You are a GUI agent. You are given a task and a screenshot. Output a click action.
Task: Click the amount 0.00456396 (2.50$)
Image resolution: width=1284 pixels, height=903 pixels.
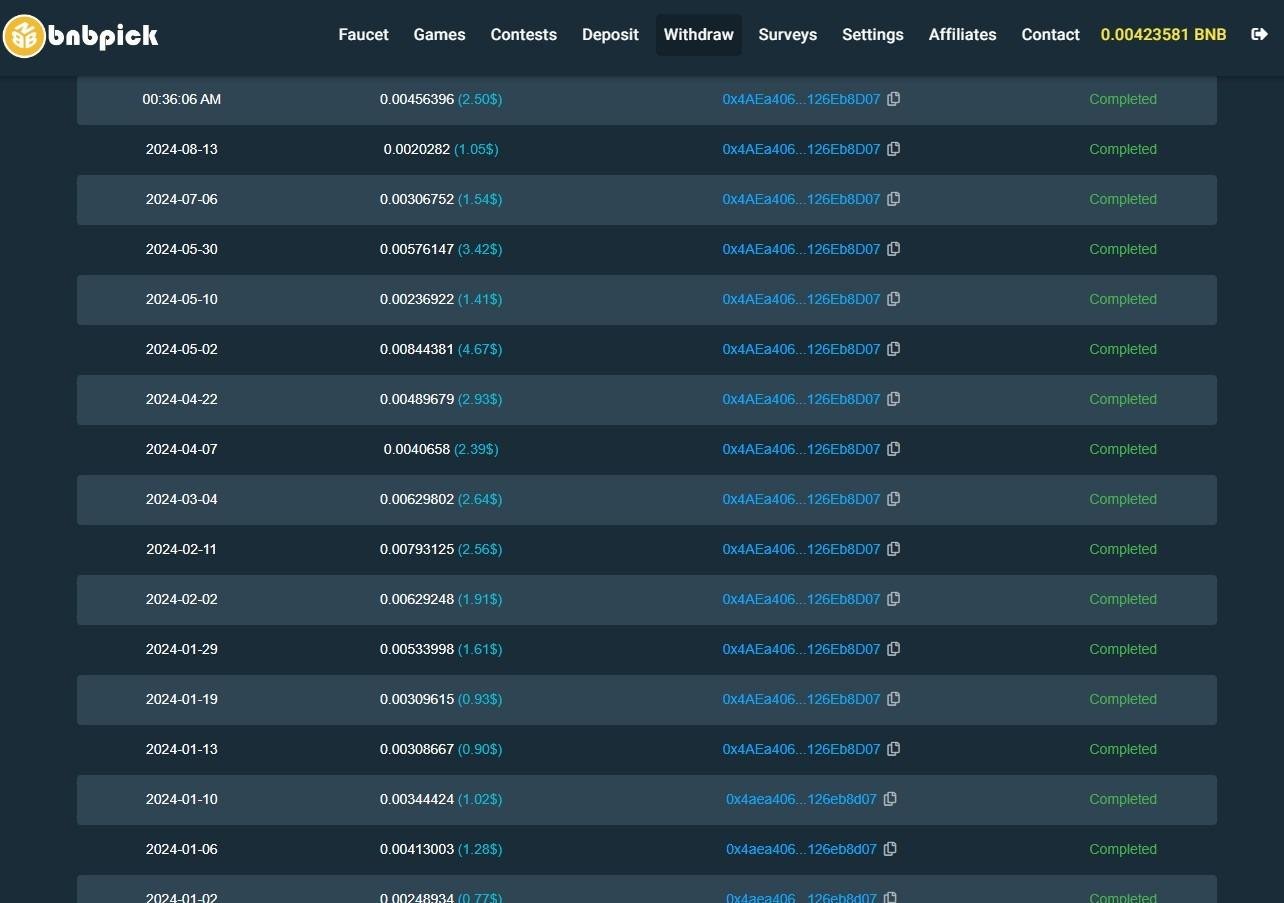[441, 99]
